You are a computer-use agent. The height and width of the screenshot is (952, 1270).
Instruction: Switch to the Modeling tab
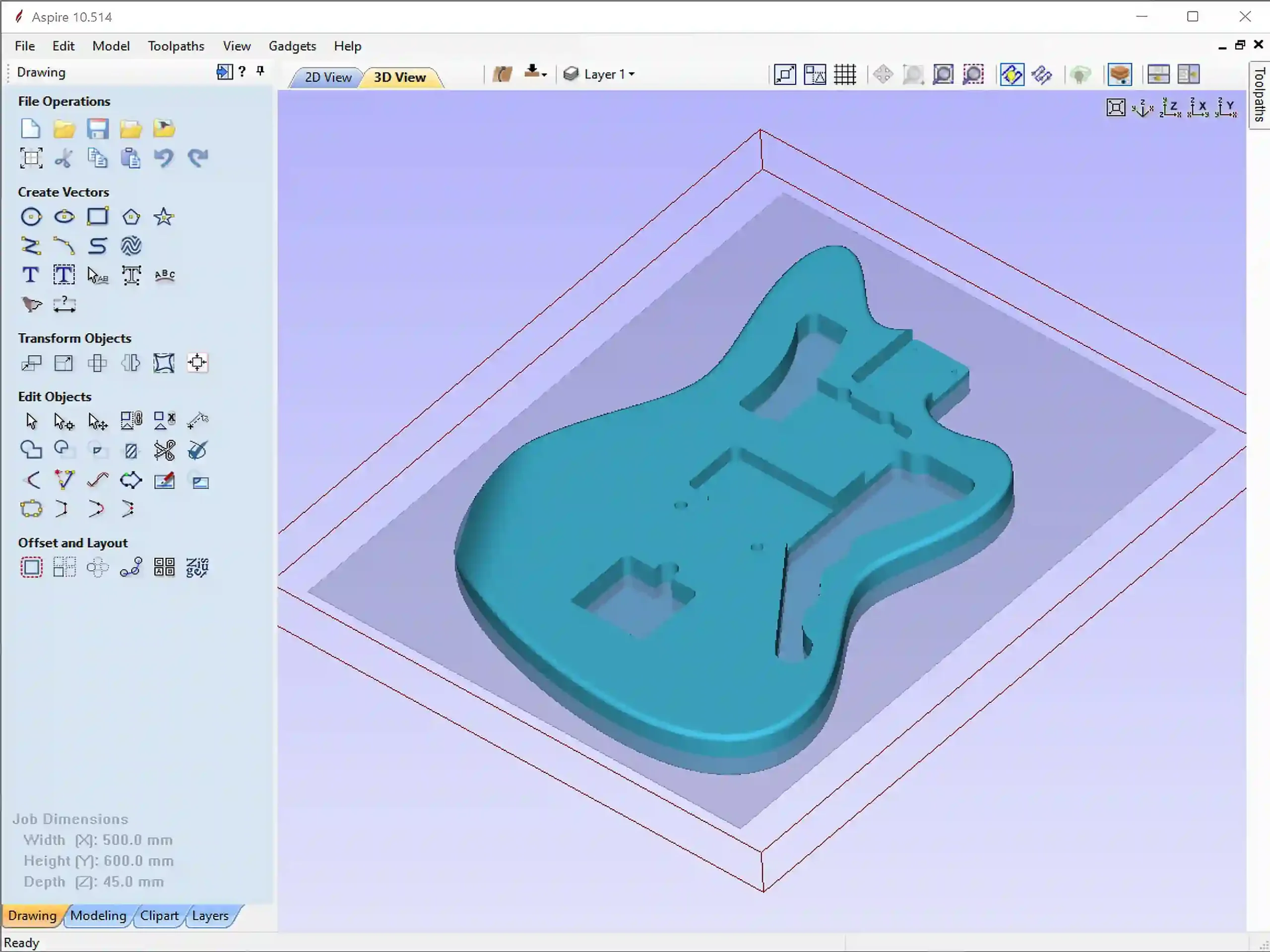point(98,915)
